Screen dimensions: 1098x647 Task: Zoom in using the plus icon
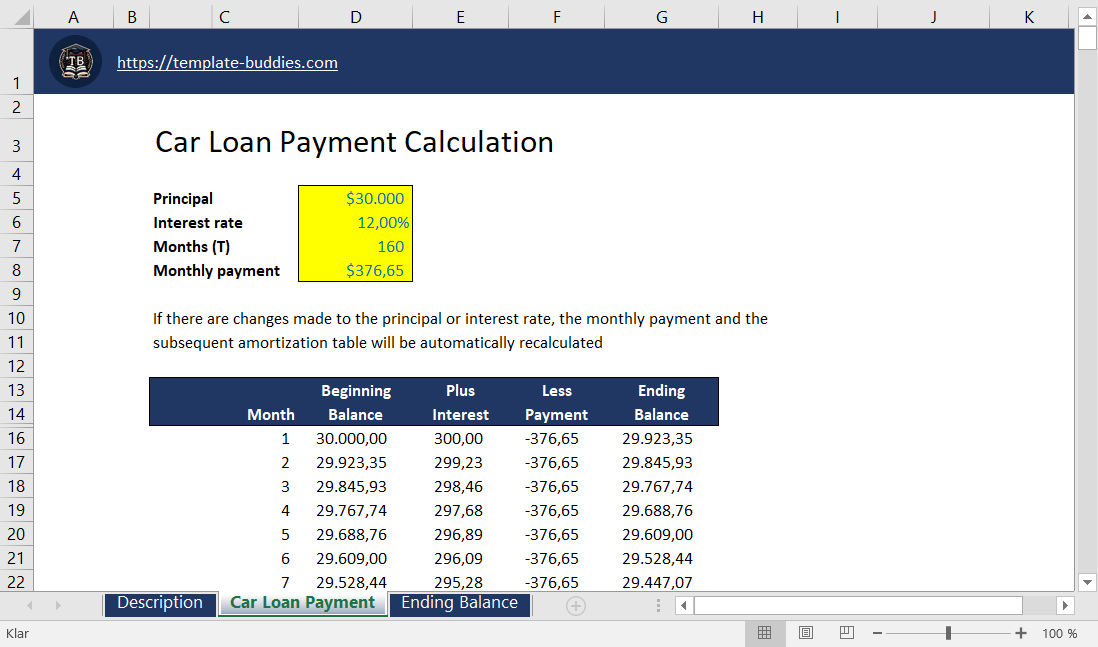point(1021,633)
